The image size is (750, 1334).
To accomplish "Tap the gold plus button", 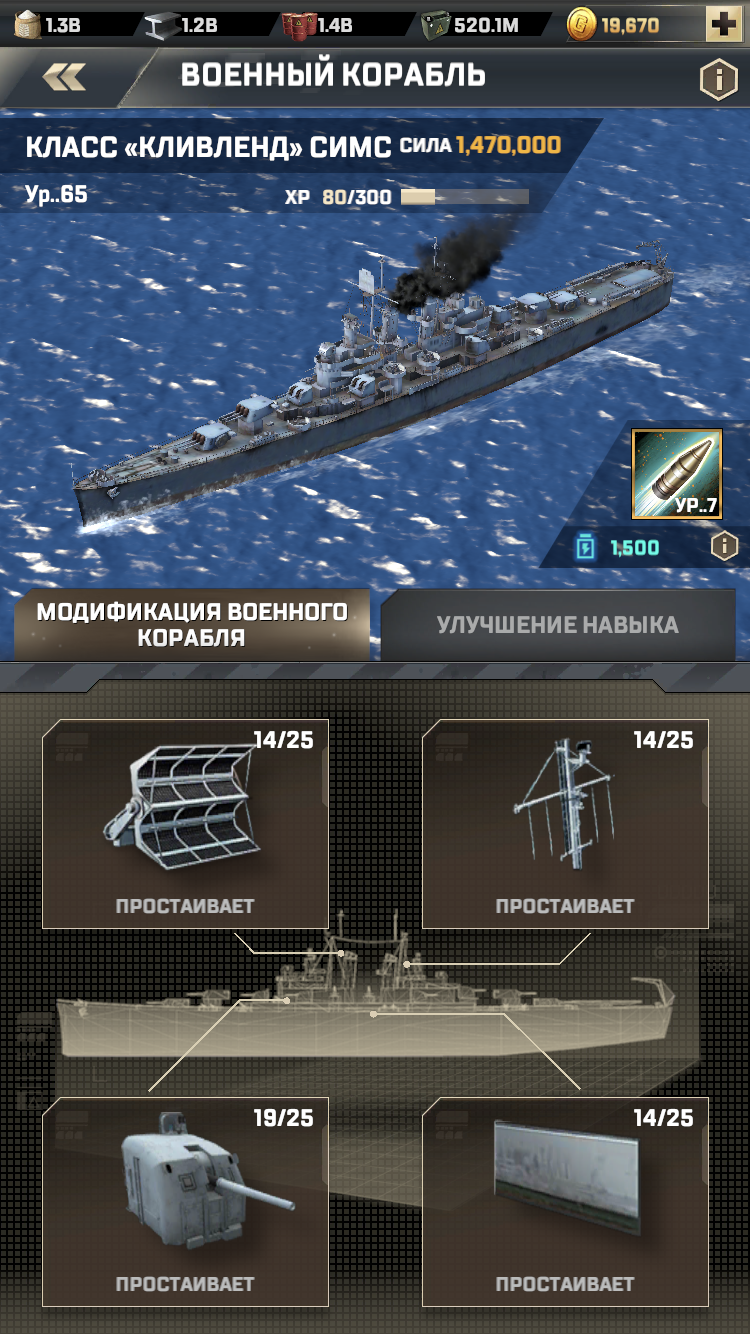I will click(723, 24).
